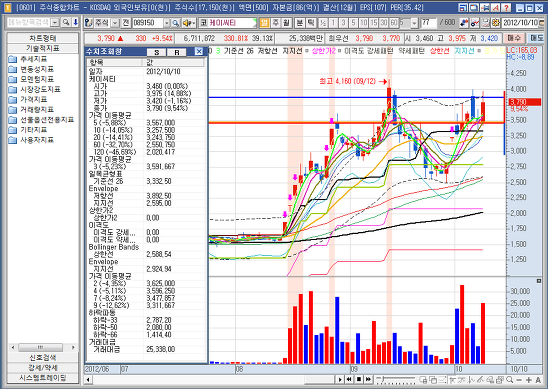This screenshot has height=389, width=548.
Task: Choose the 1 minute interval button
Action: (x=333, y=23)
